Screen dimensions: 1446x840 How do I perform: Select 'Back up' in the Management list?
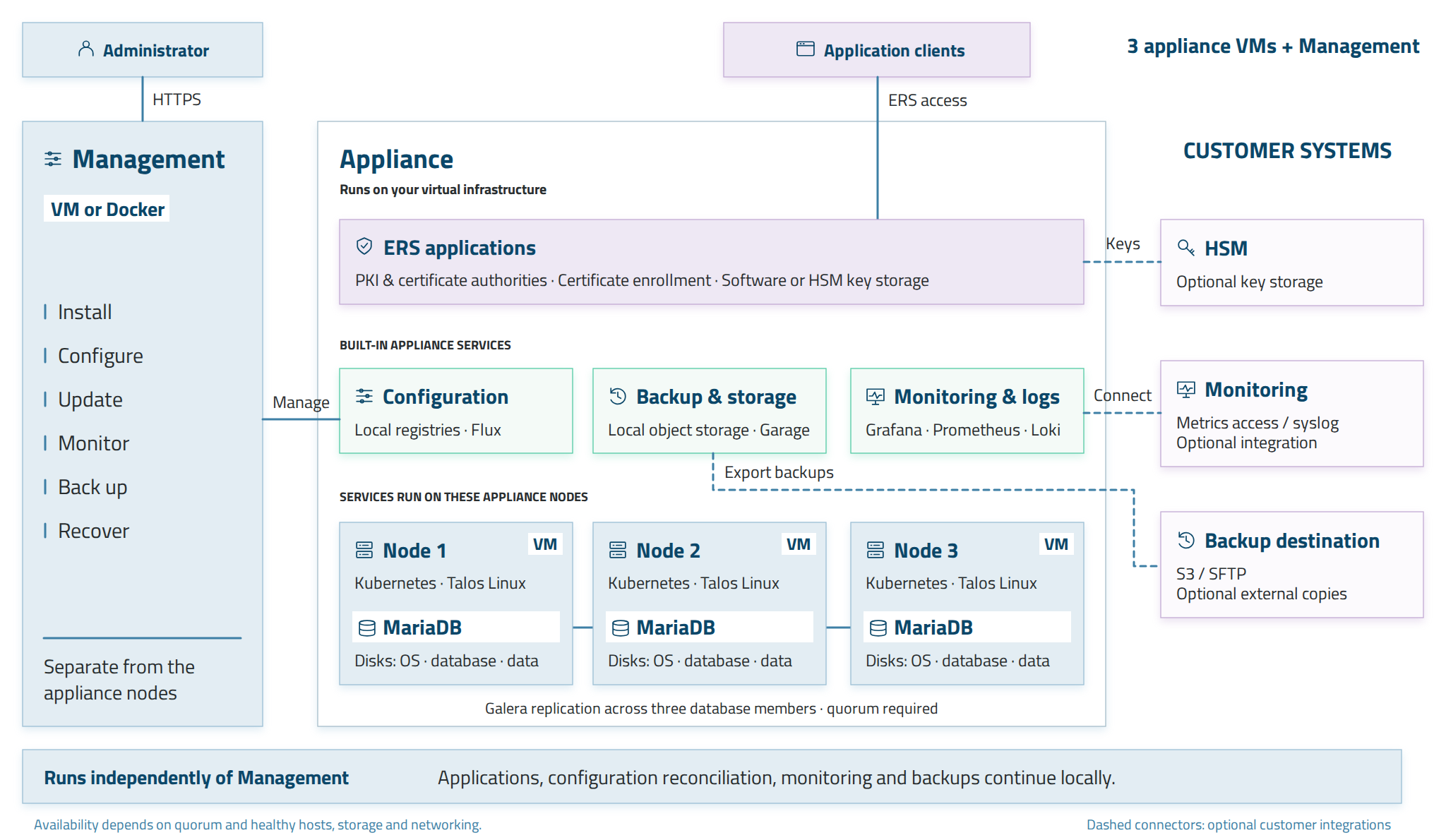click(92, 487)
